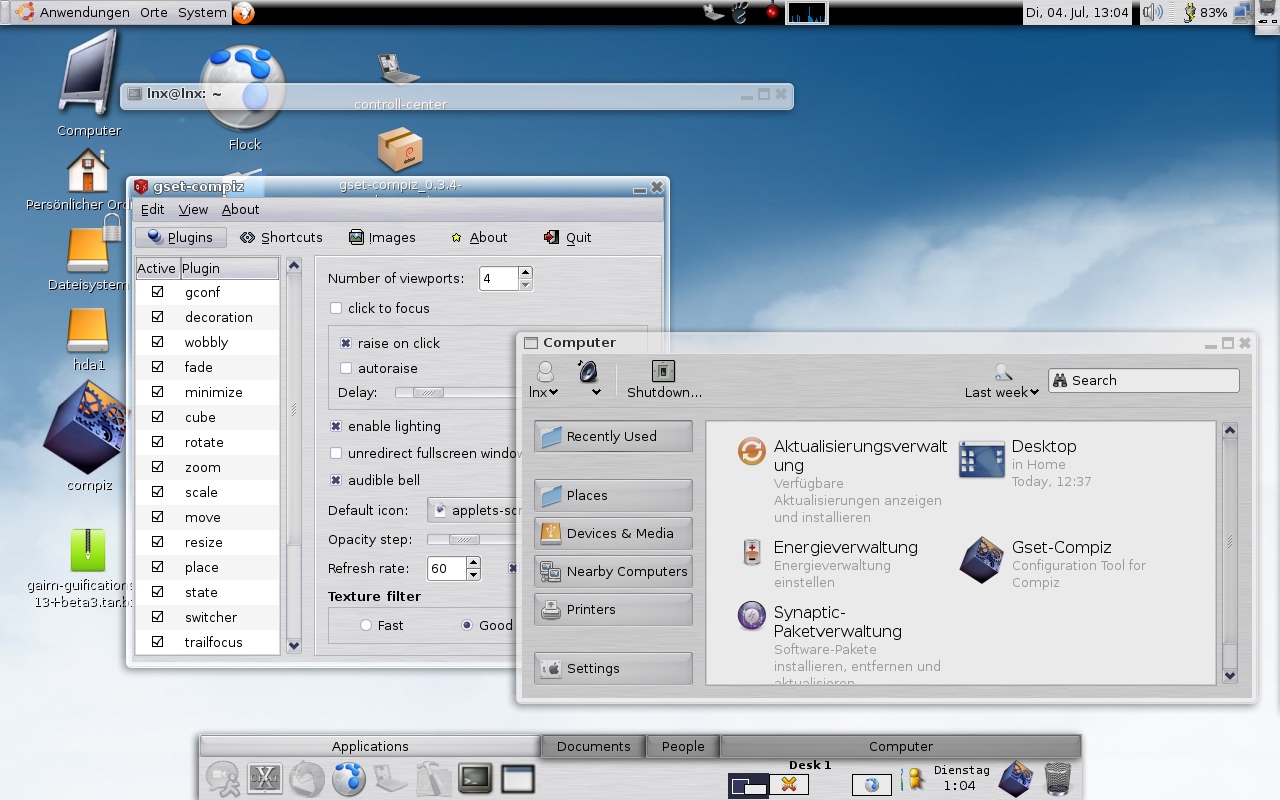Decrease the Refresh rate stepper

tap(474, 575)
